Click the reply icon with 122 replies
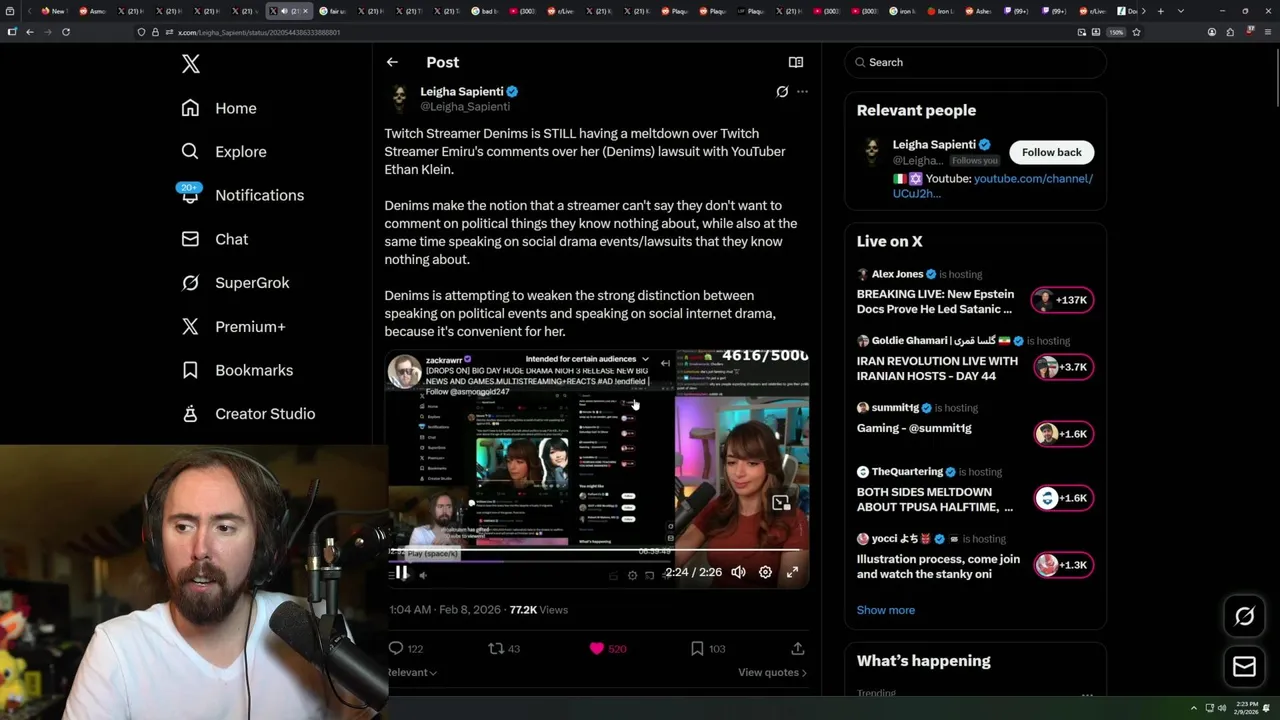This screenshot has width=1280, height=720. 396,649
